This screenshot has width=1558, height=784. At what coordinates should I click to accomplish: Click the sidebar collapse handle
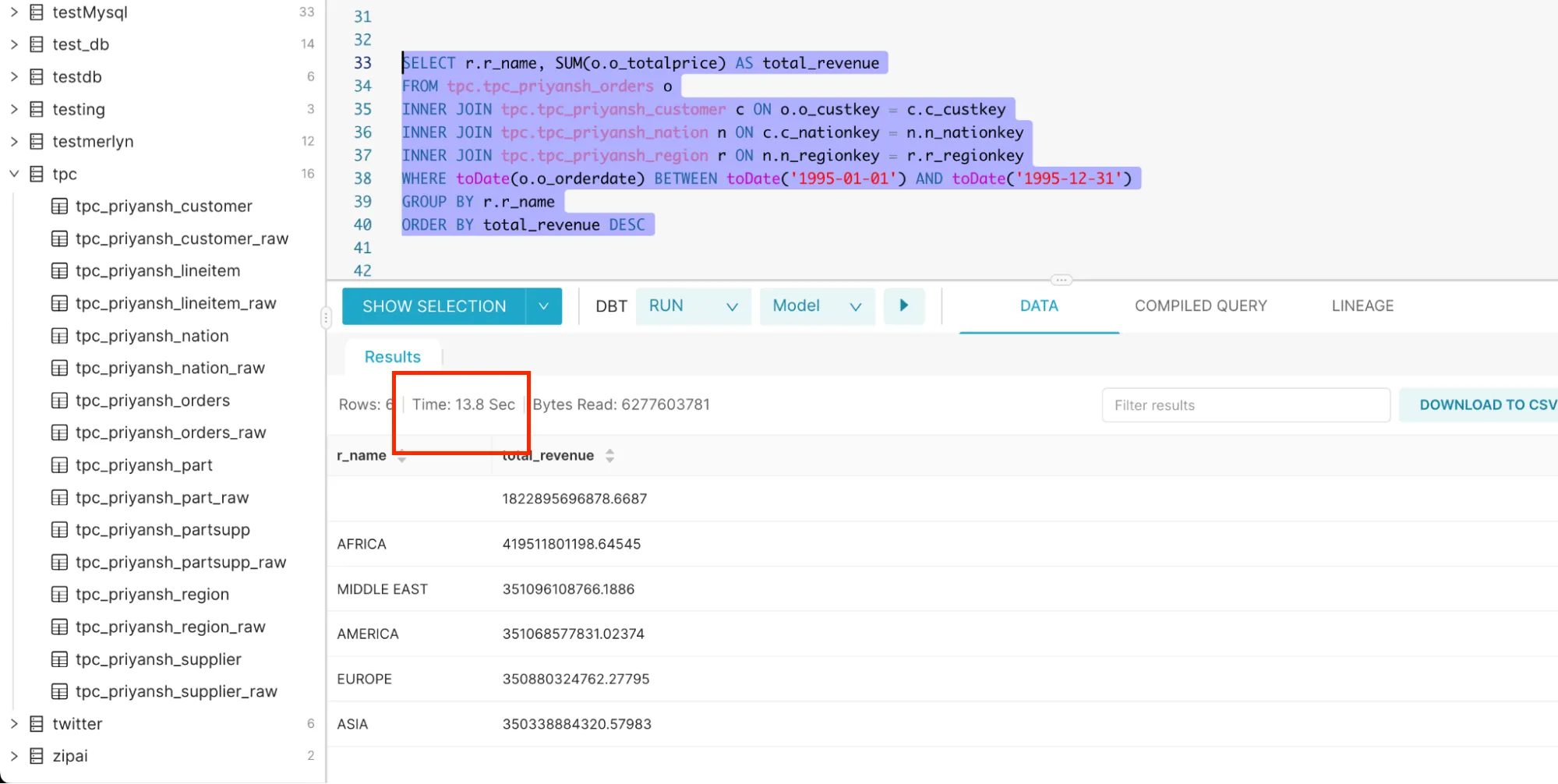point(326,317)
